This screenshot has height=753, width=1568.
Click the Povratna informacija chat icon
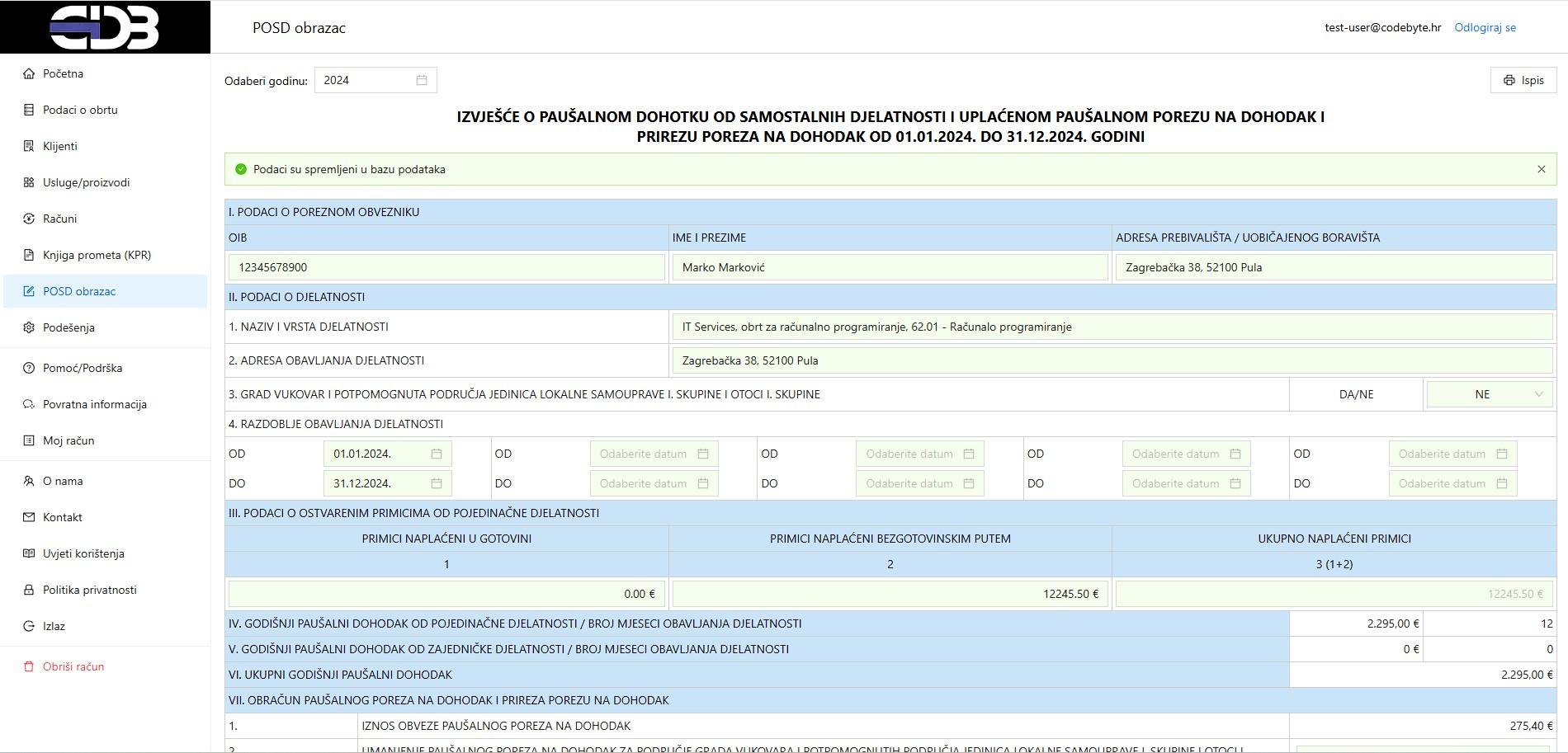click(x=29, y=404)
